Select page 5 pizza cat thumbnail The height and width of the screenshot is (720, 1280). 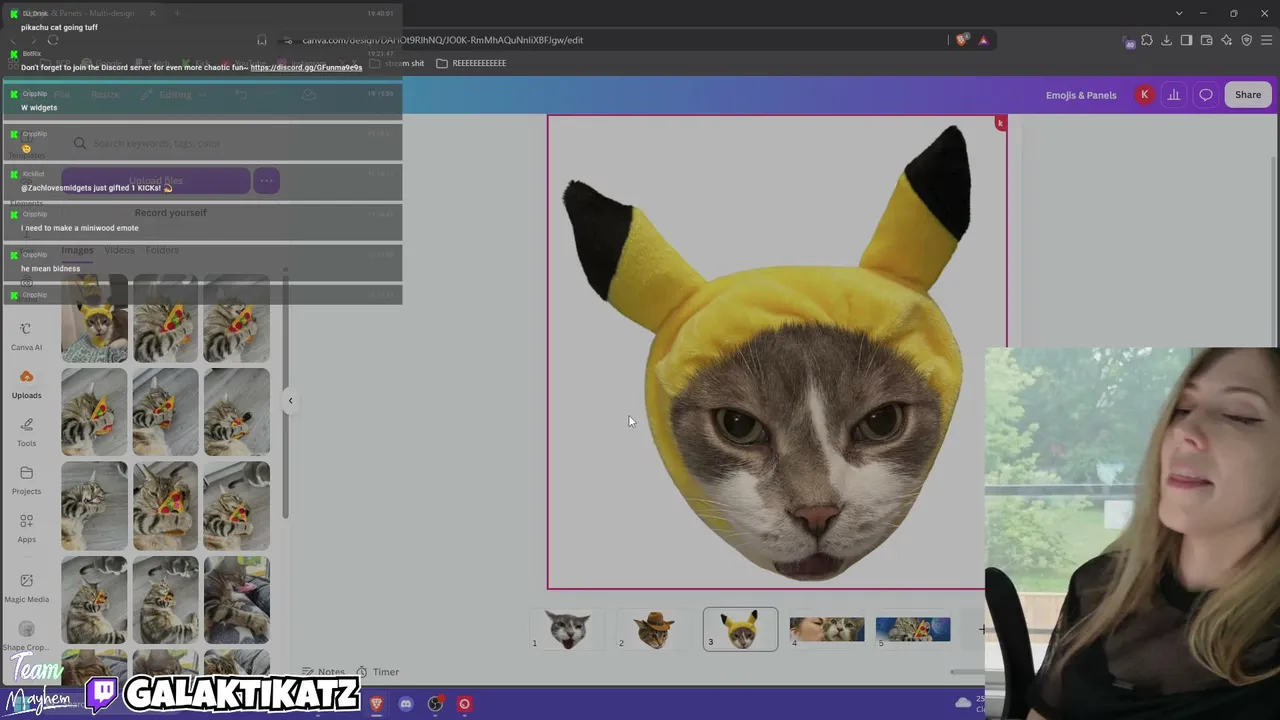click(913, 629)
